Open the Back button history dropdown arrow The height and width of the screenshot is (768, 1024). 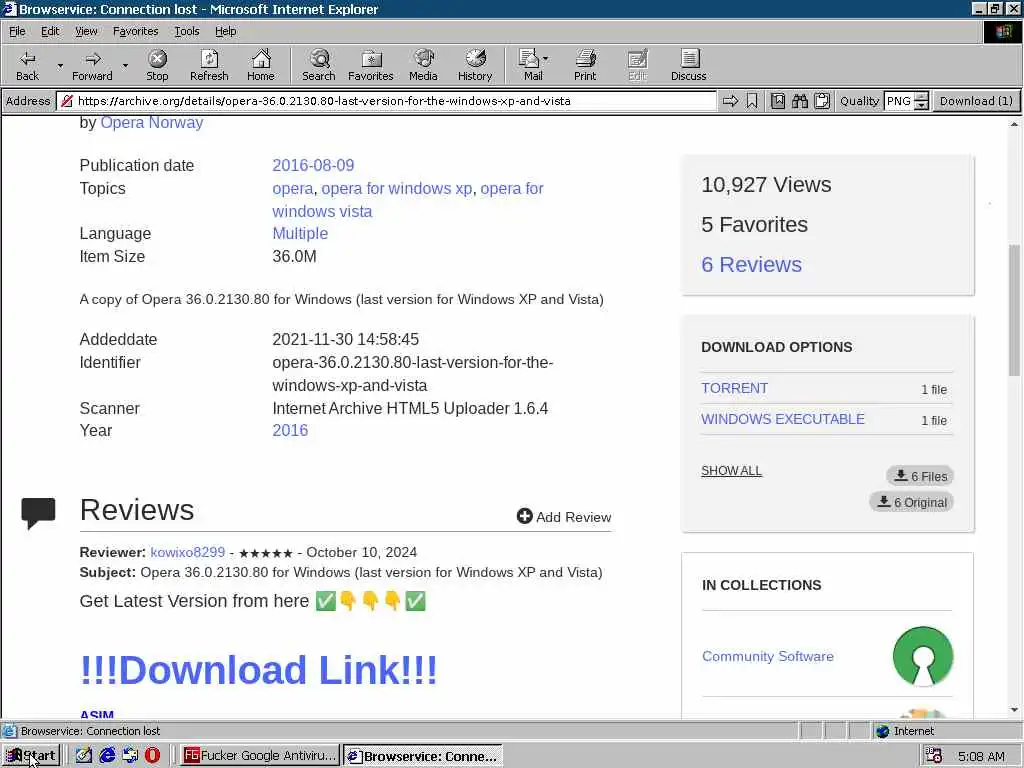click(x=60, y=65)
